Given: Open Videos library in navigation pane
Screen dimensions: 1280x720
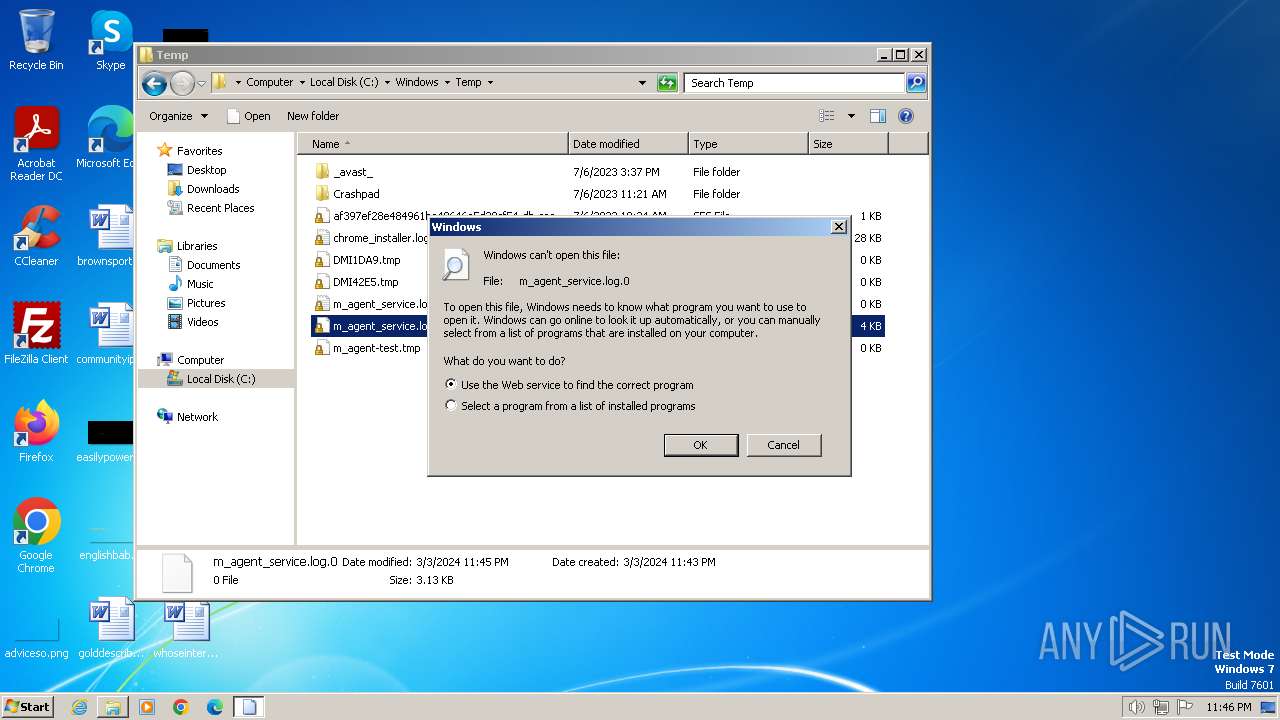Looking at the screenshot, I should (x=202, y=322).
